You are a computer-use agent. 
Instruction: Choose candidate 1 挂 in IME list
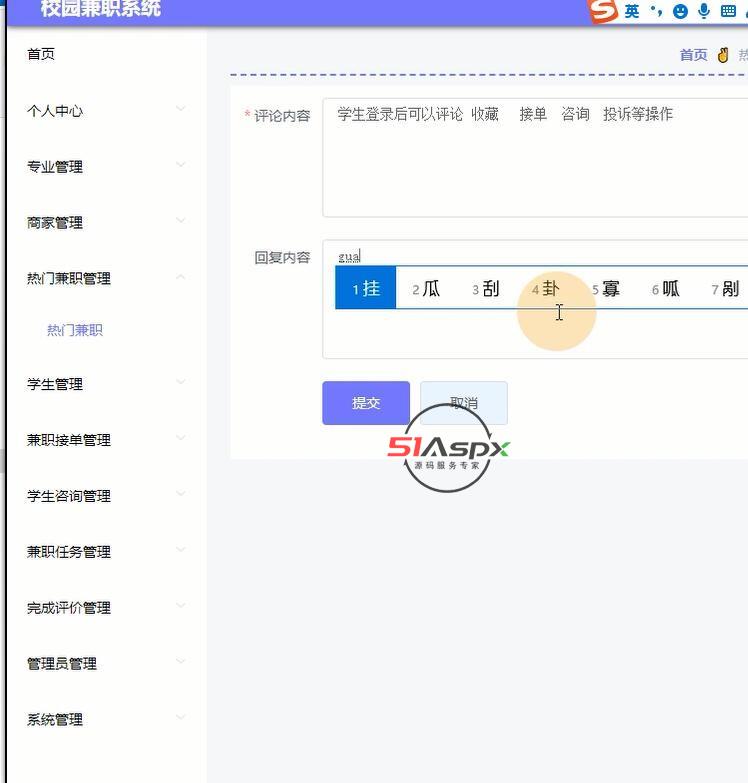[366, 289]
